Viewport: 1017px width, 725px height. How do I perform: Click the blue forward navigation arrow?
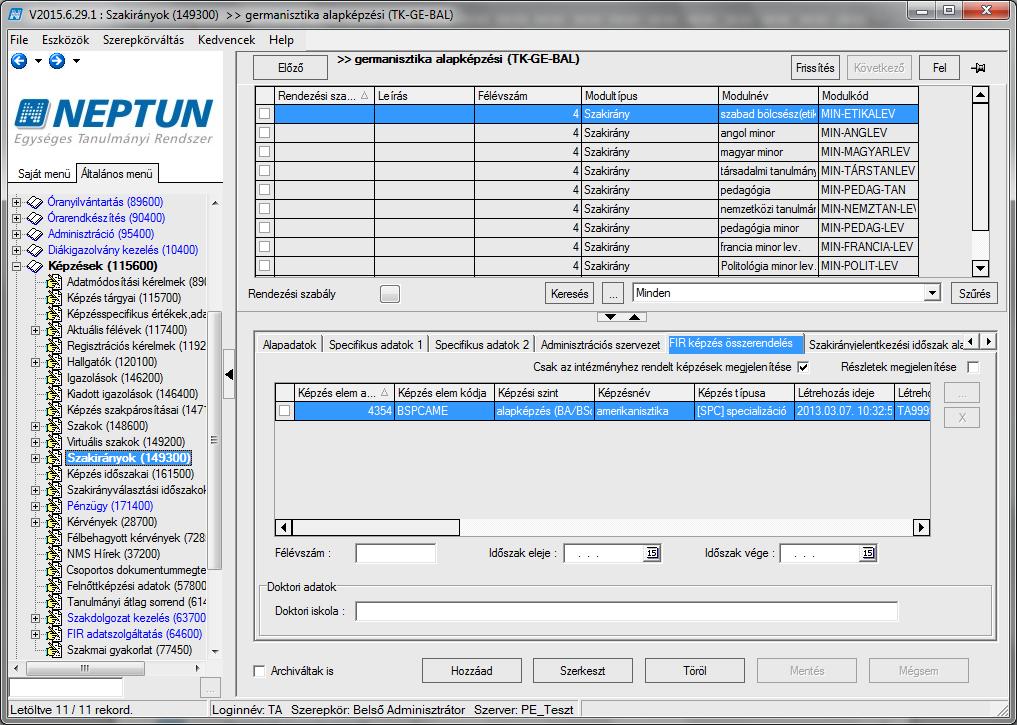[57, 61]
